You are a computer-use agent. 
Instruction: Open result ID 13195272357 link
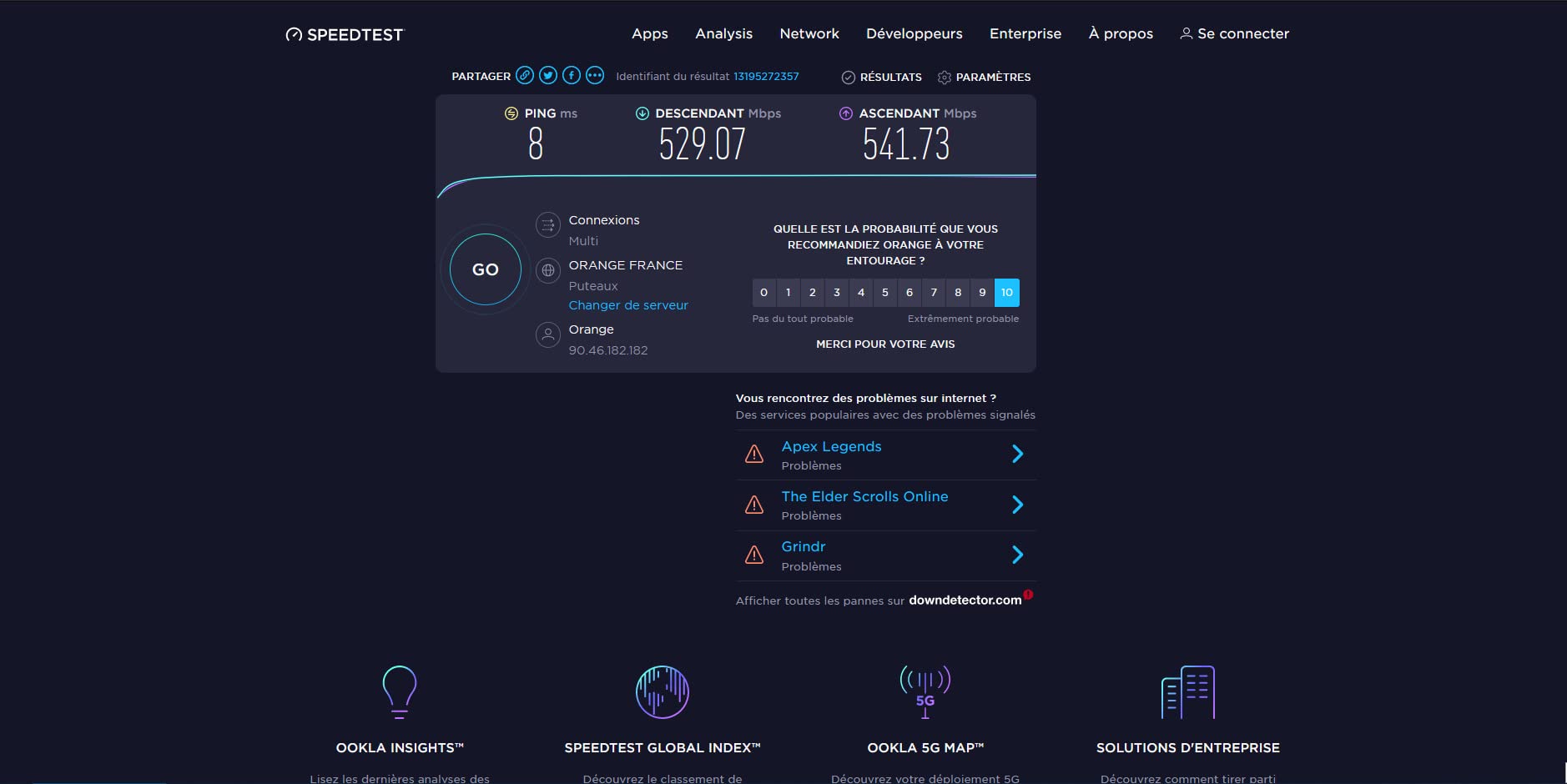coord(766,76)
